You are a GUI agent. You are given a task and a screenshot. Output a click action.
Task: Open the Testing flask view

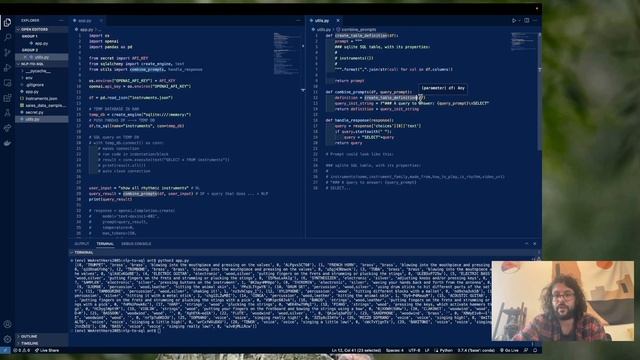pyautogui.click(x=7, y=113)
